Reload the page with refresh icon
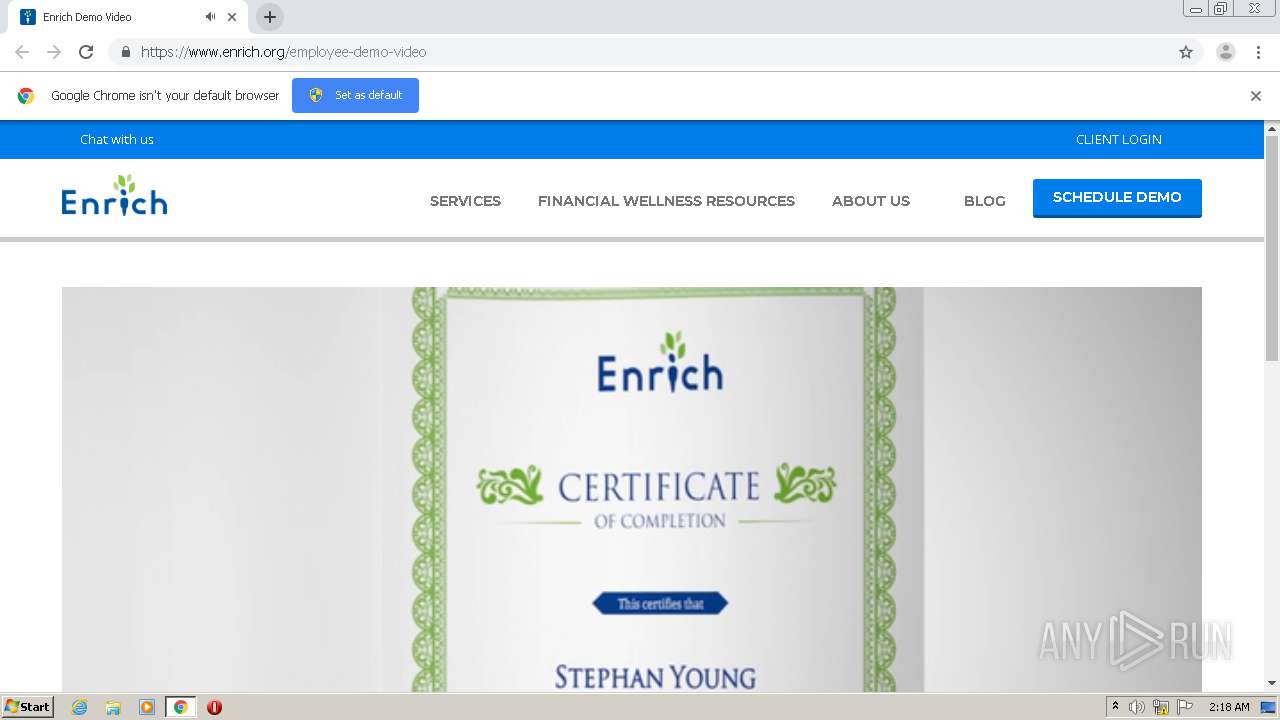 pos(86,52)
